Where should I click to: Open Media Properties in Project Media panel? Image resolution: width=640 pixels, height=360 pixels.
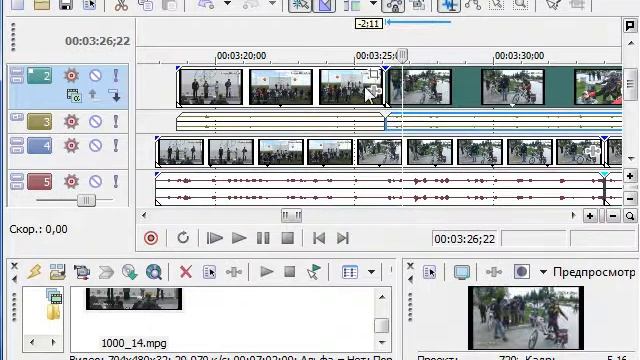pos(209,272)
